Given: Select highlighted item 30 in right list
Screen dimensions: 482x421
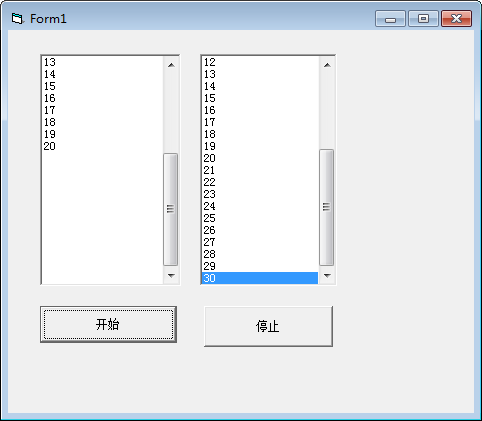Looking at the screenshot, I should pos(260,278).
